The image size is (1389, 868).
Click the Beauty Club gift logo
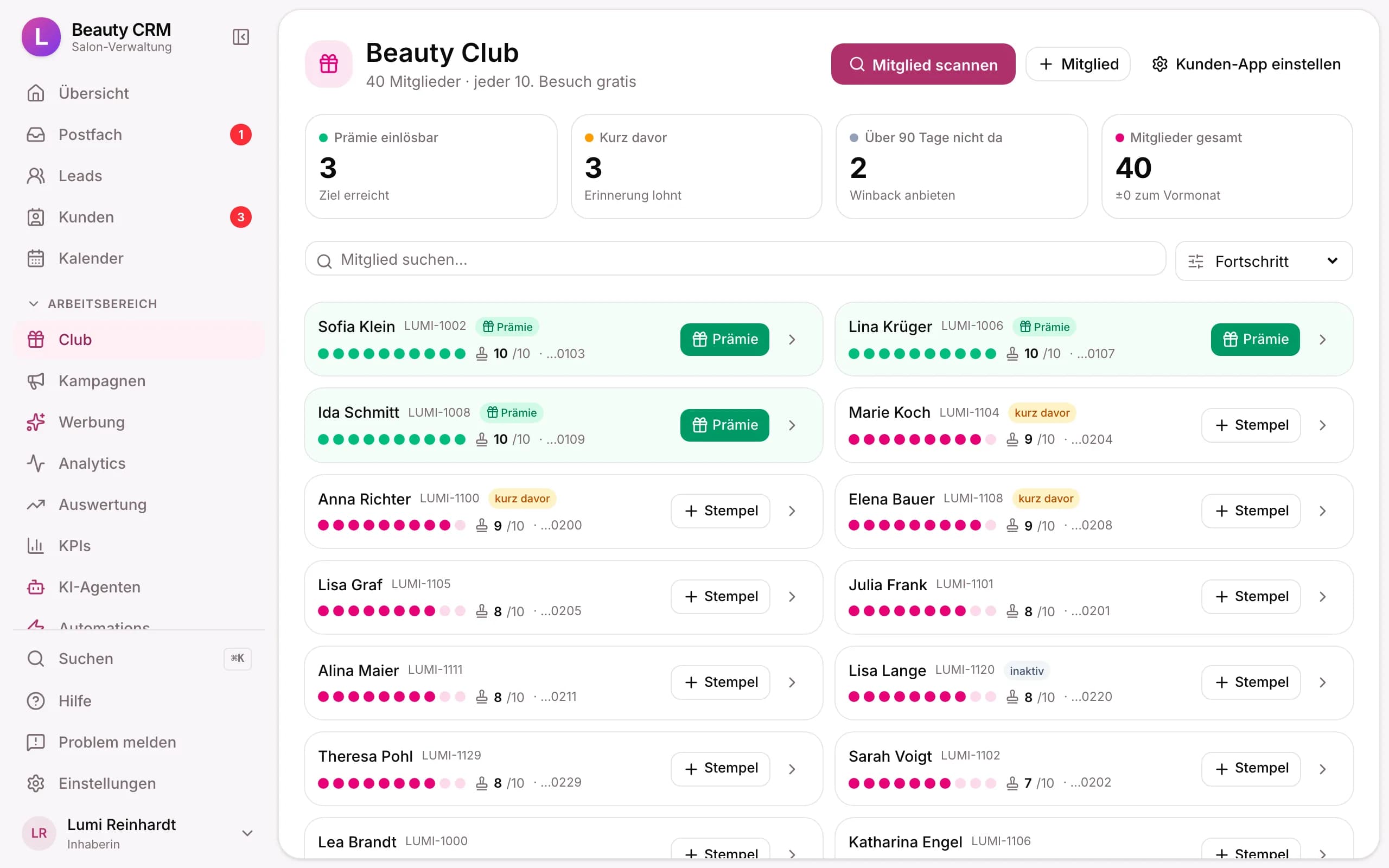coord(329,63)
